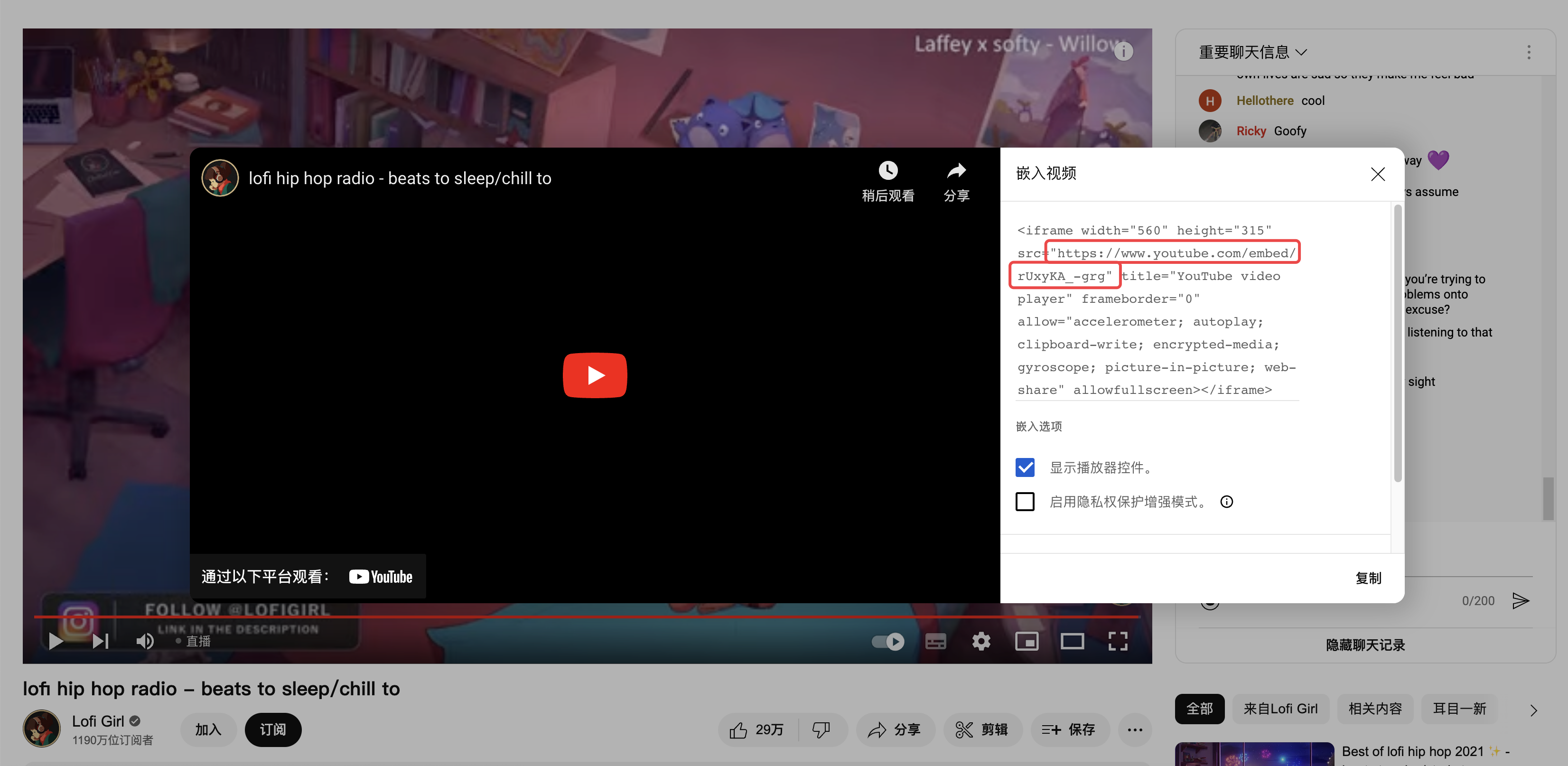Select the 相关内容 filter chip
1568x766 pixels.
click(1374, 709)
